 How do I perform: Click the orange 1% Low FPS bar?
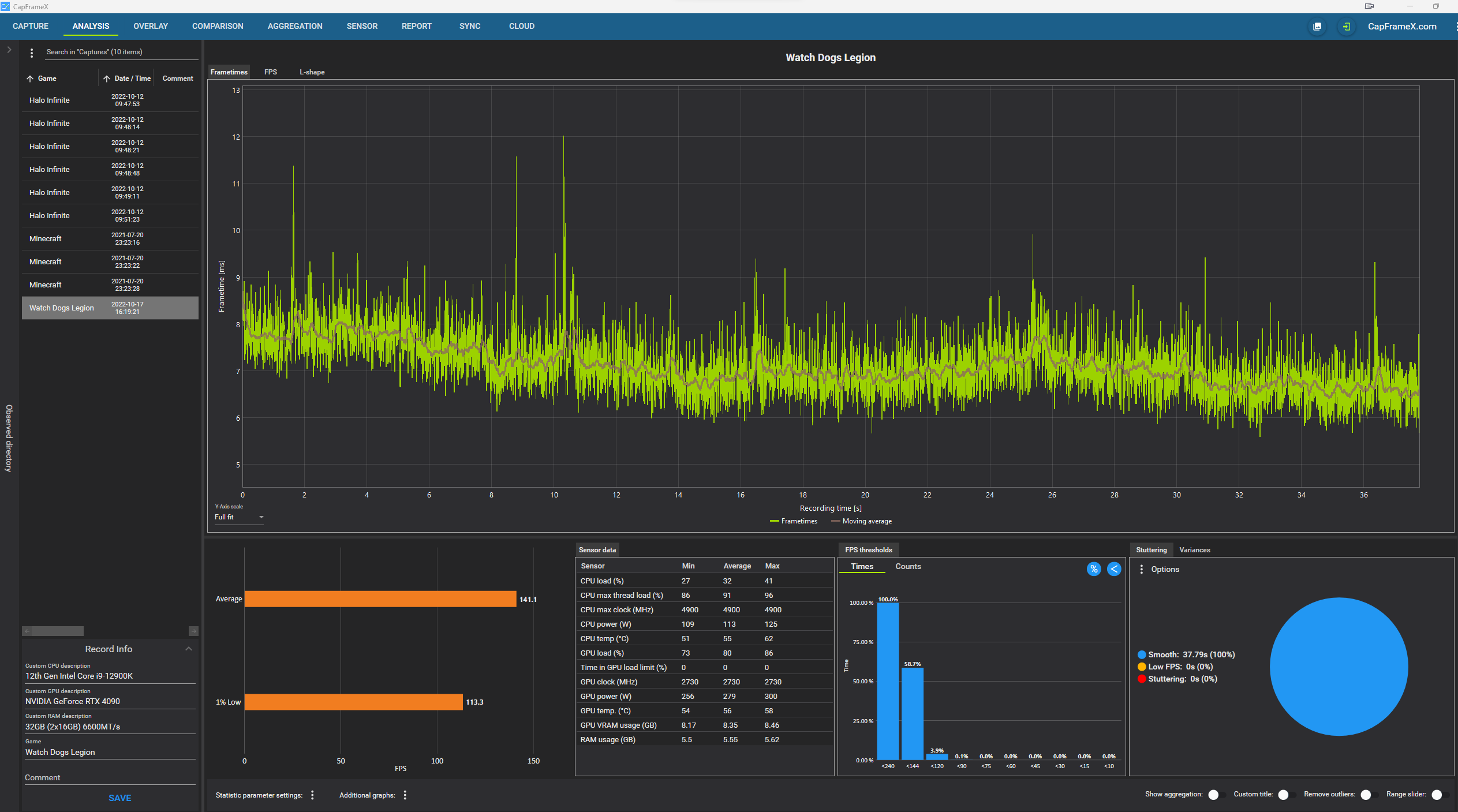point(354,702)
